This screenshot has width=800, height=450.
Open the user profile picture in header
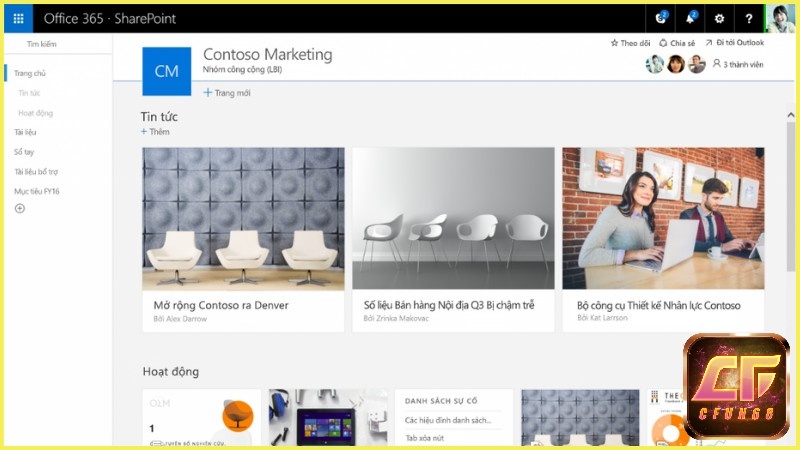pyautogui.click(x=780, y=19)
